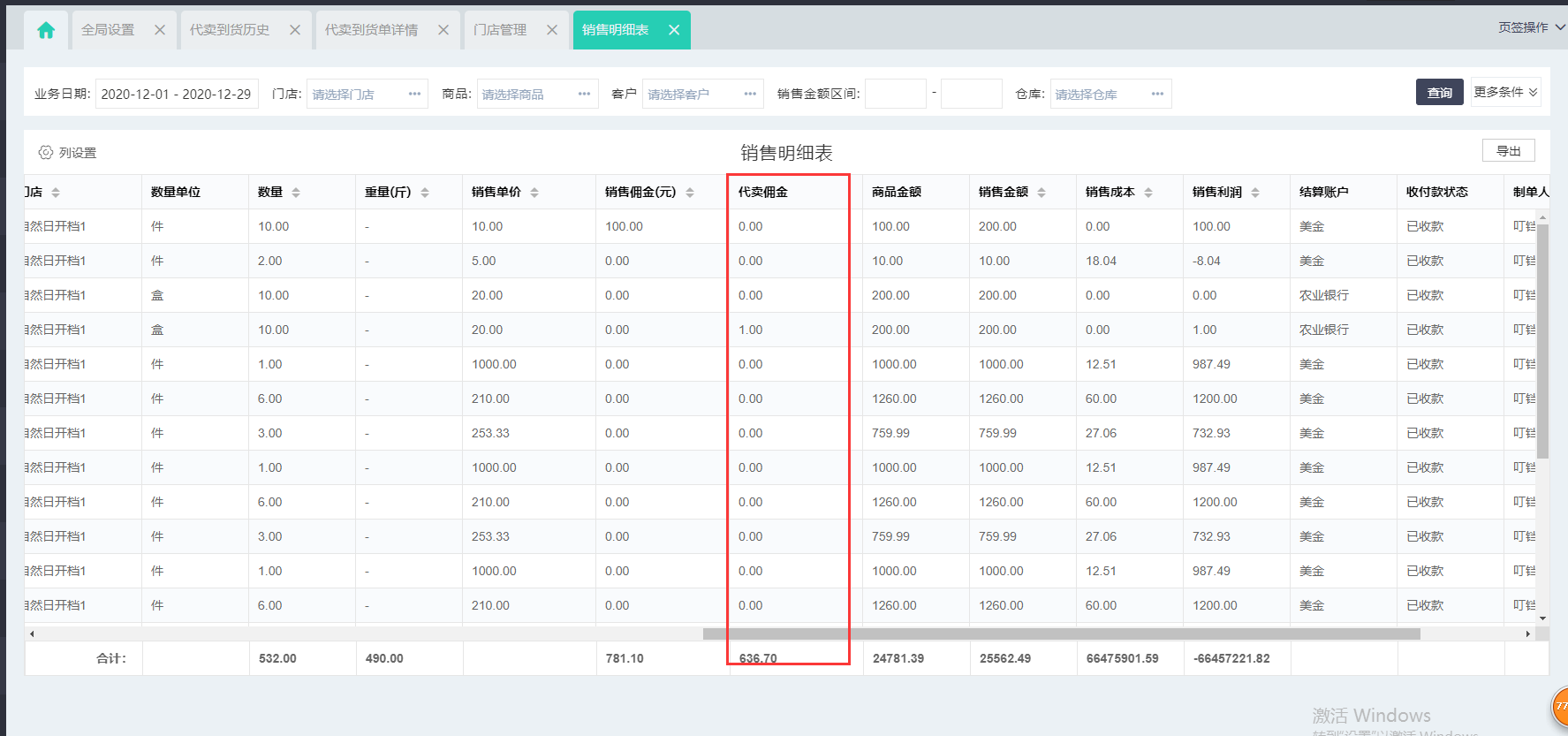The image size is (1568, 736).
Task: Click the minimum 销售金额区间 input
Action: coord(896,94)
